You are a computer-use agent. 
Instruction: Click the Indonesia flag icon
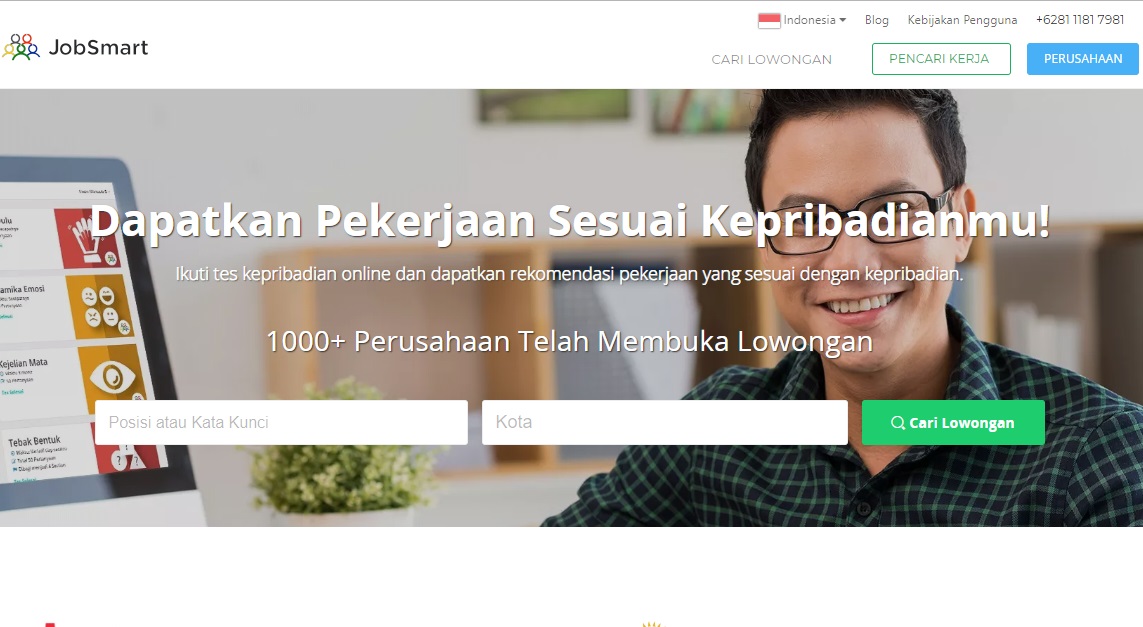click(x=769, y=20)
